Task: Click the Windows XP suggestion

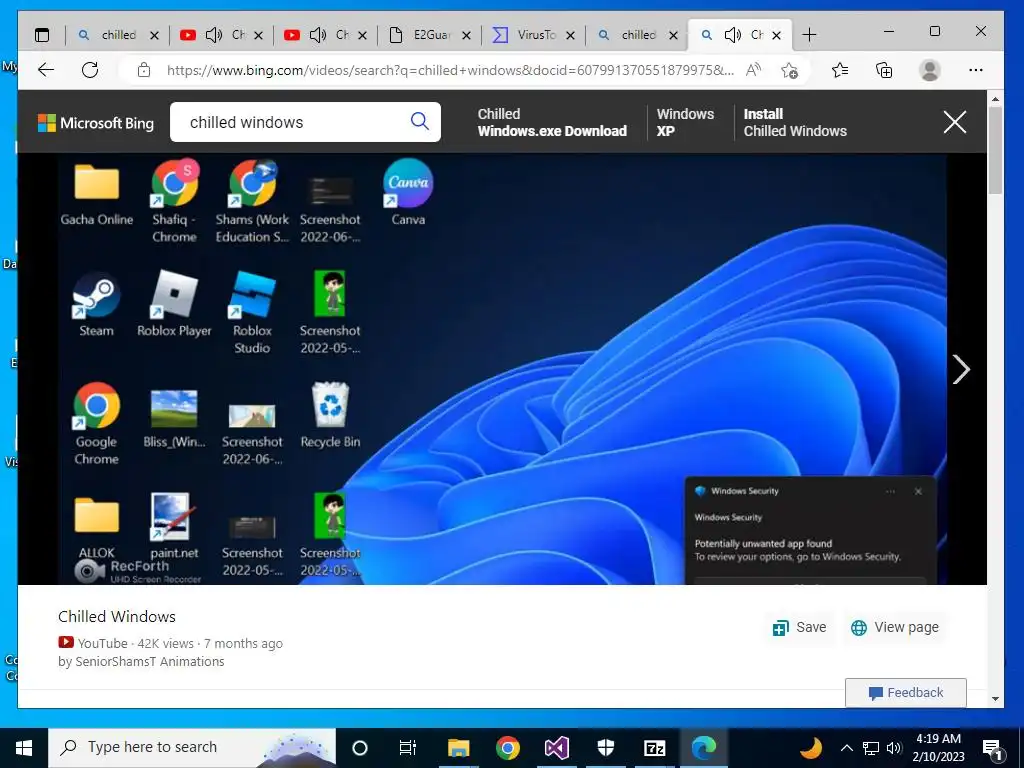Action: pyautogui.click(x=685, y=123)
